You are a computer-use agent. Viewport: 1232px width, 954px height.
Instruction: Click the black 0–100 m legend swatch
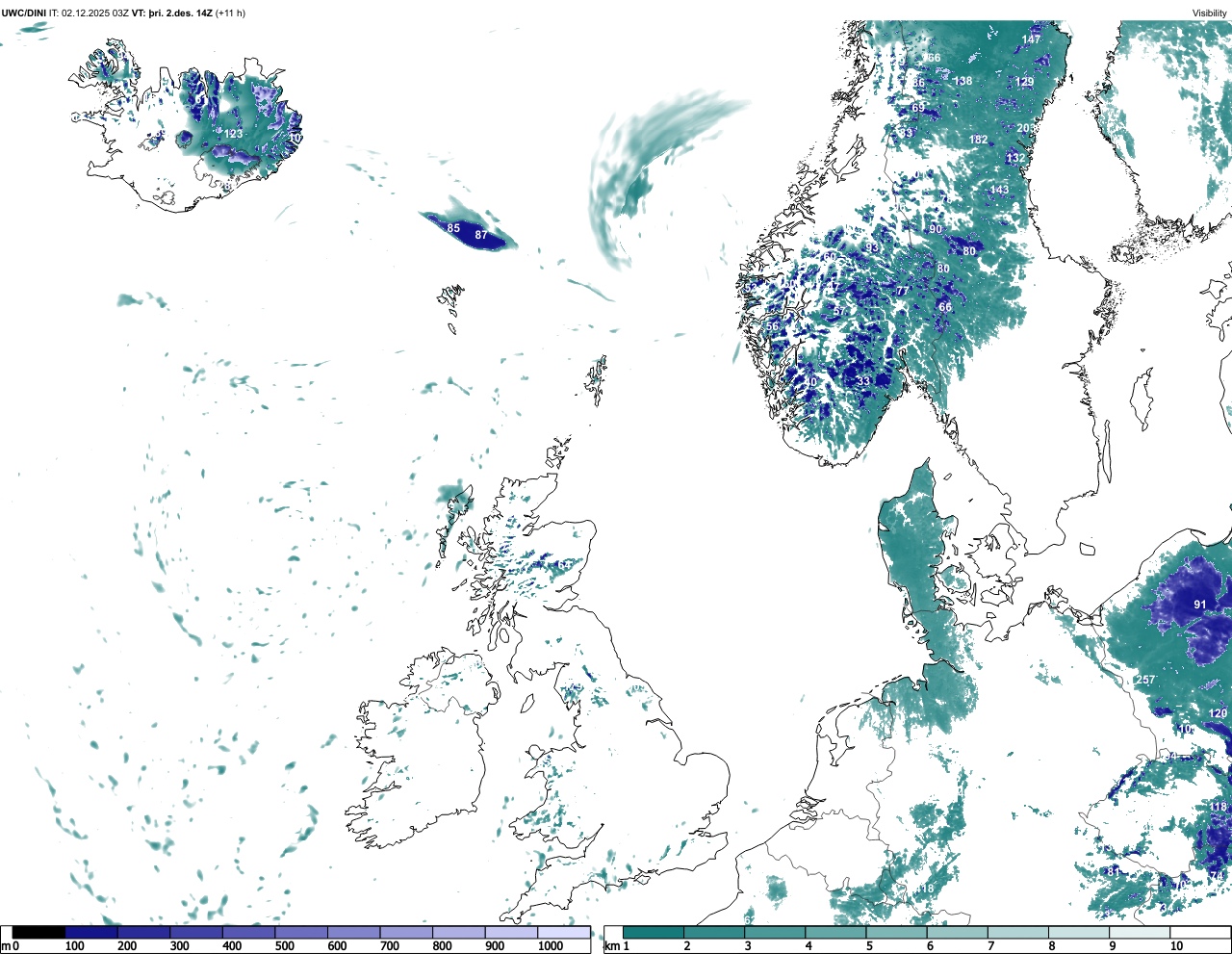[x=38, y=933]
